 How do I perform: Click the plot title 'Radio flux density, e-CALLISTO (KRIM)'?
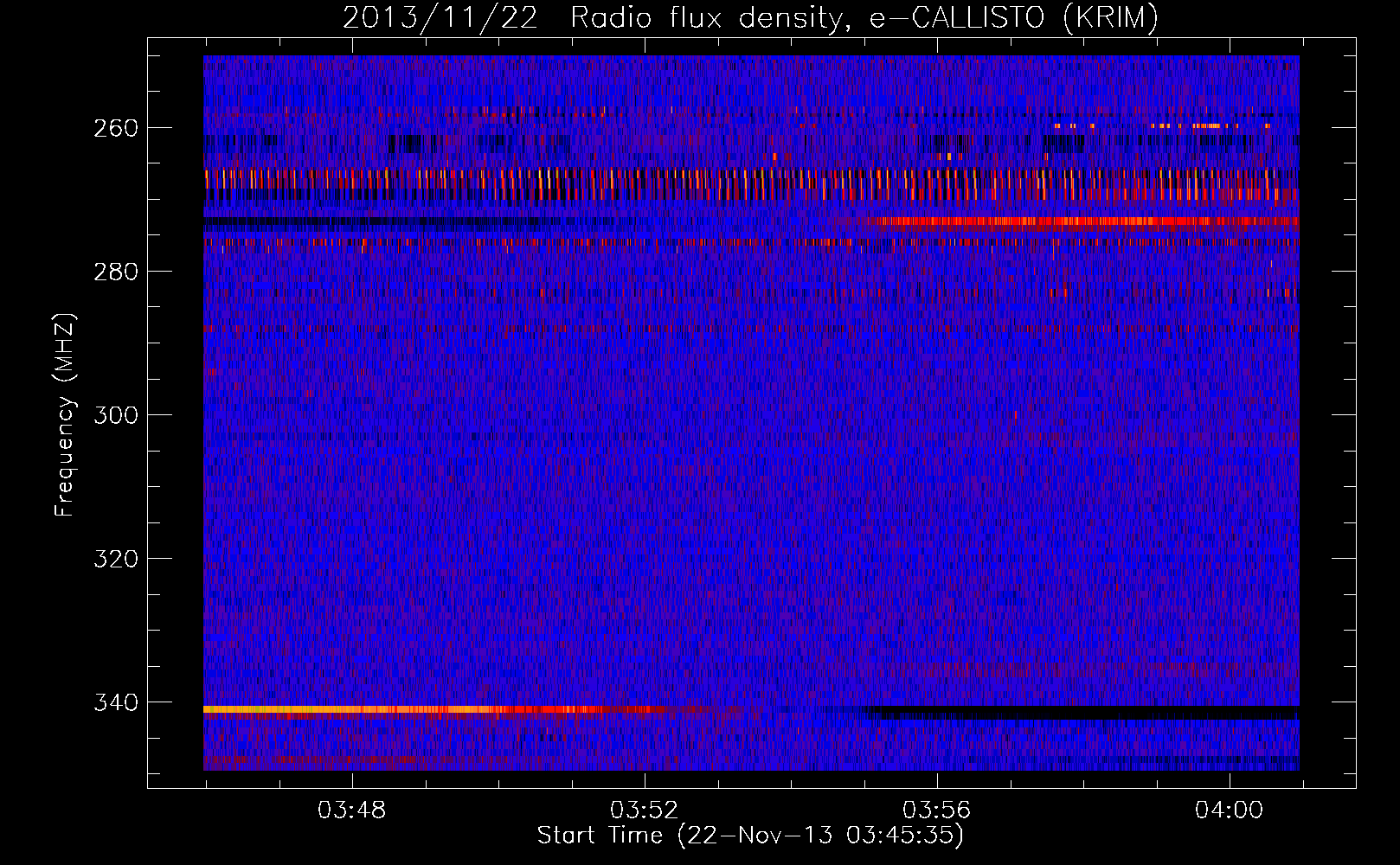[x=864, y=17]
